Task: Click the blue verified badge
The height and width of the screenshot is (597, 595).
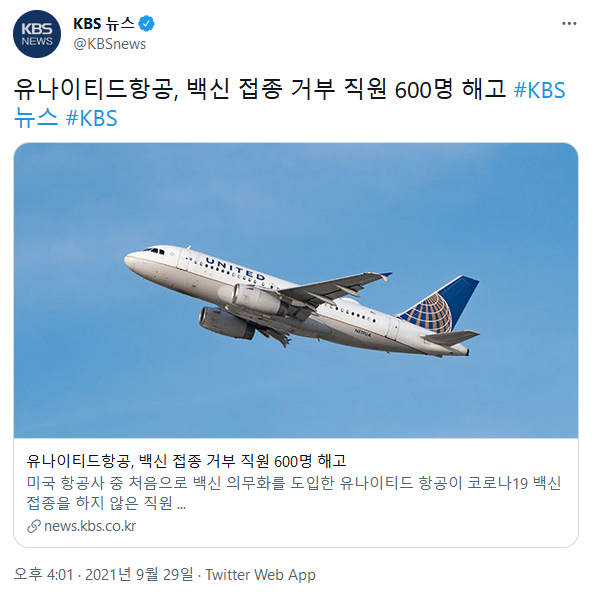Action: pyautogui.click(x=146, y=24)
